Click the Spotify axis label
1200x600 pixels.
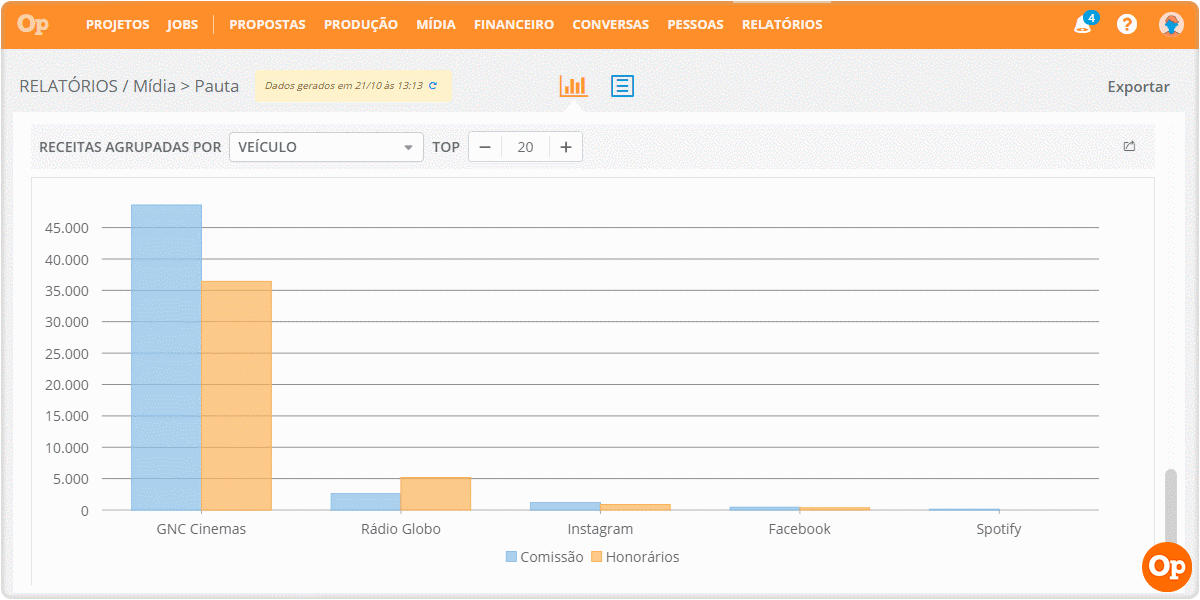point(999,529)
